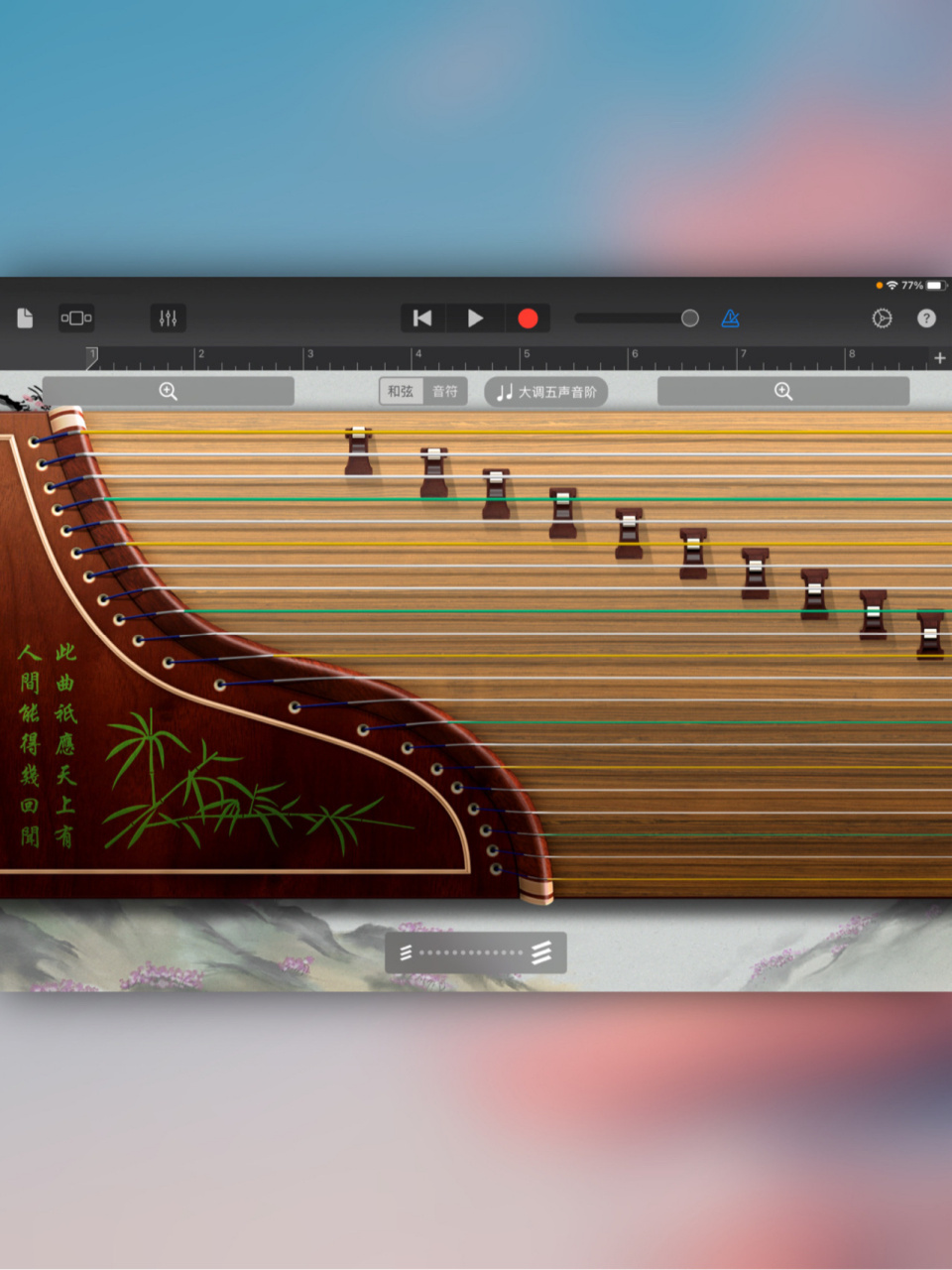952x1270 pixels.
Task: Switch to Tracks view
Action: (76, 317)
